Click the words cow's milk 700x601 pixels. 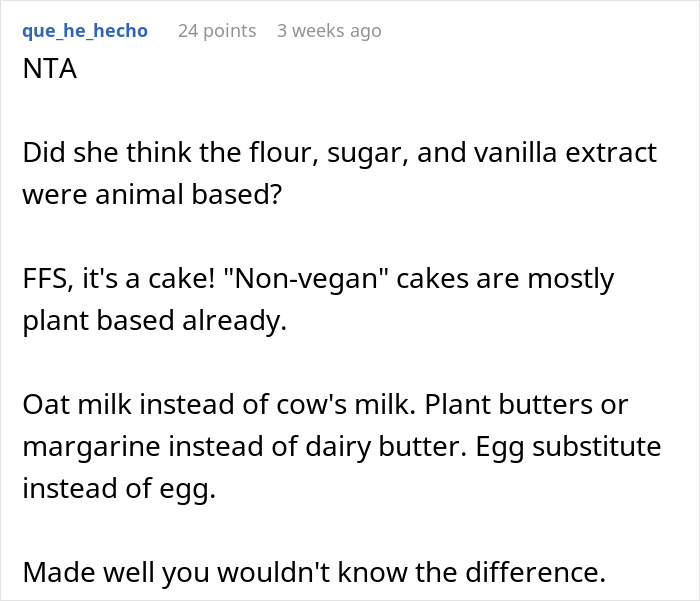346,405
